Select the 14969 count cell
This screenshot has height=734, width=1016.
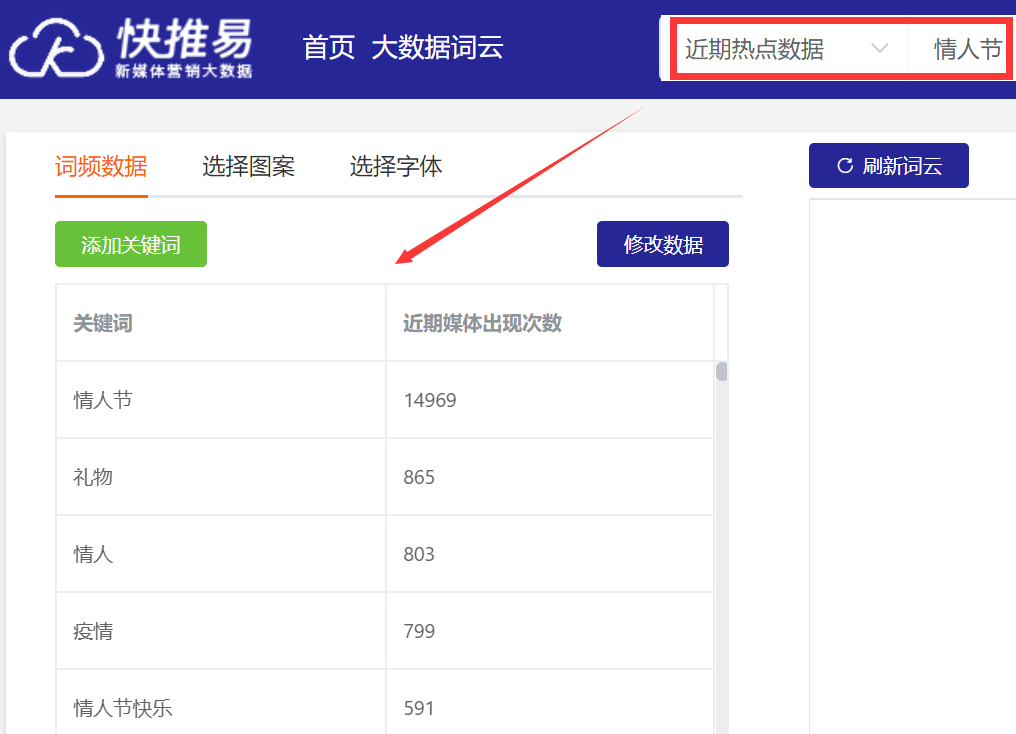click(x=550, y=400)
